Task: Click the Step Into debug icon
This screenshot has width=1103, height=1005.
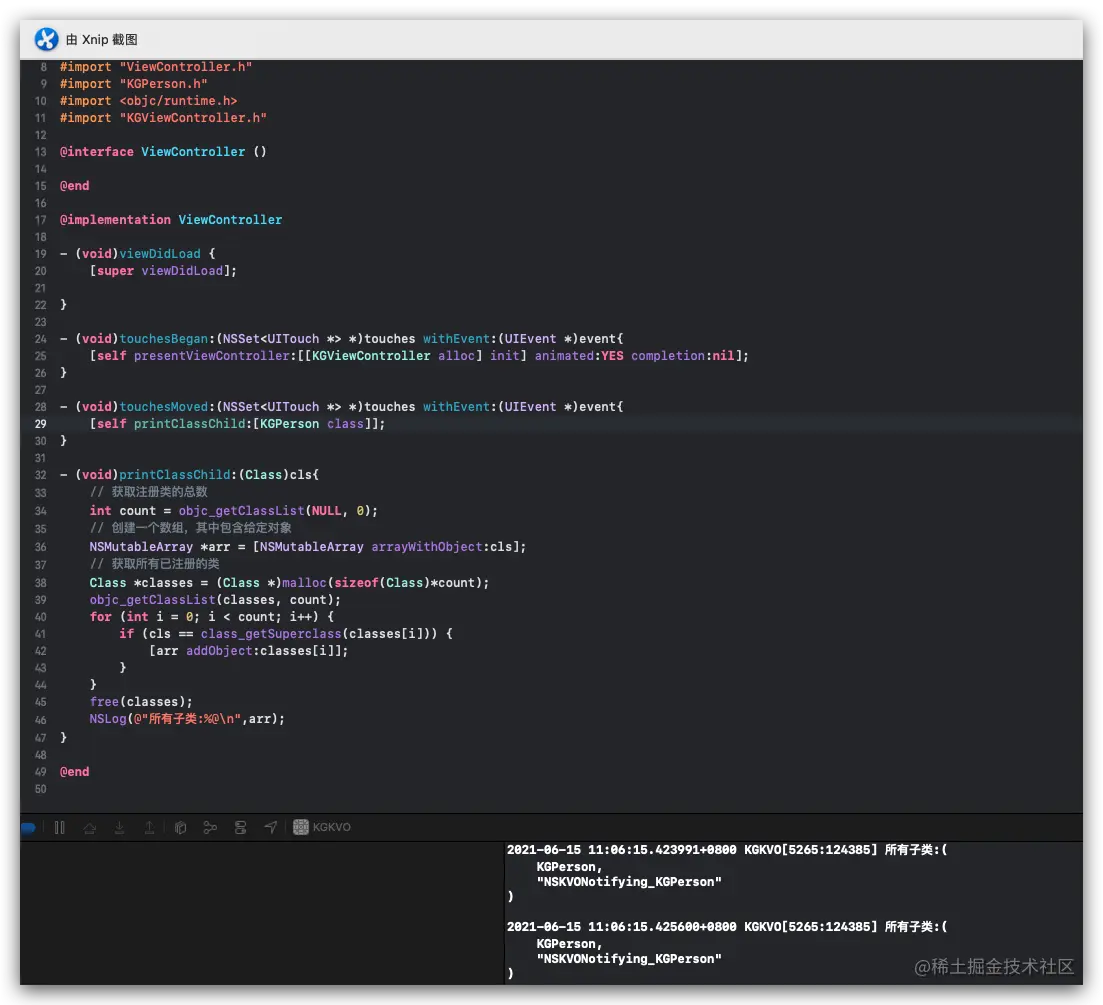Action: point(120,828)
